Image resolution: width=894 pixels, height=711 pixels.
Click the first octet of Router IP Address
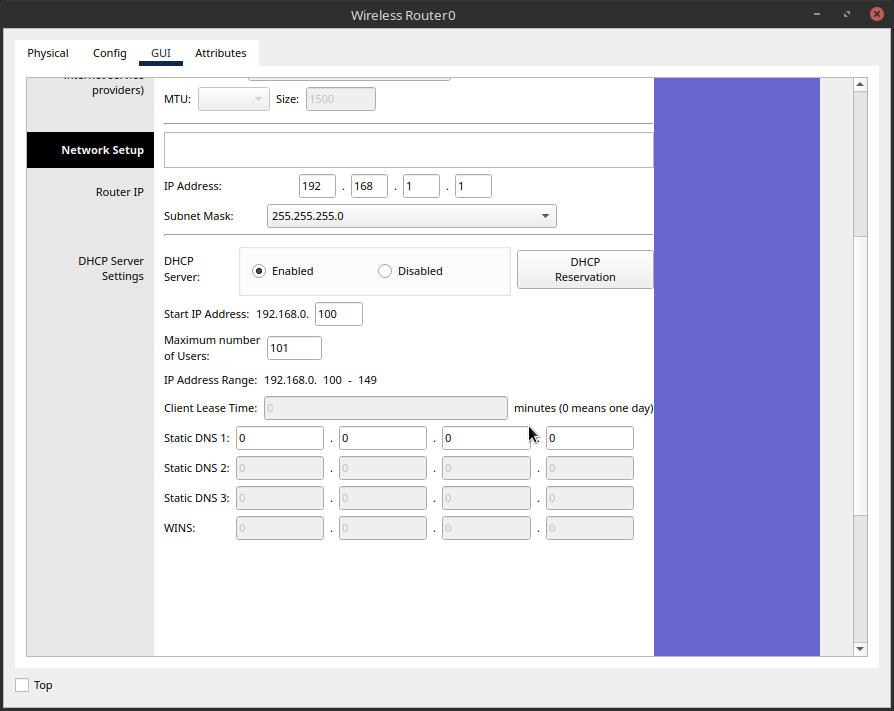[317, 186]
